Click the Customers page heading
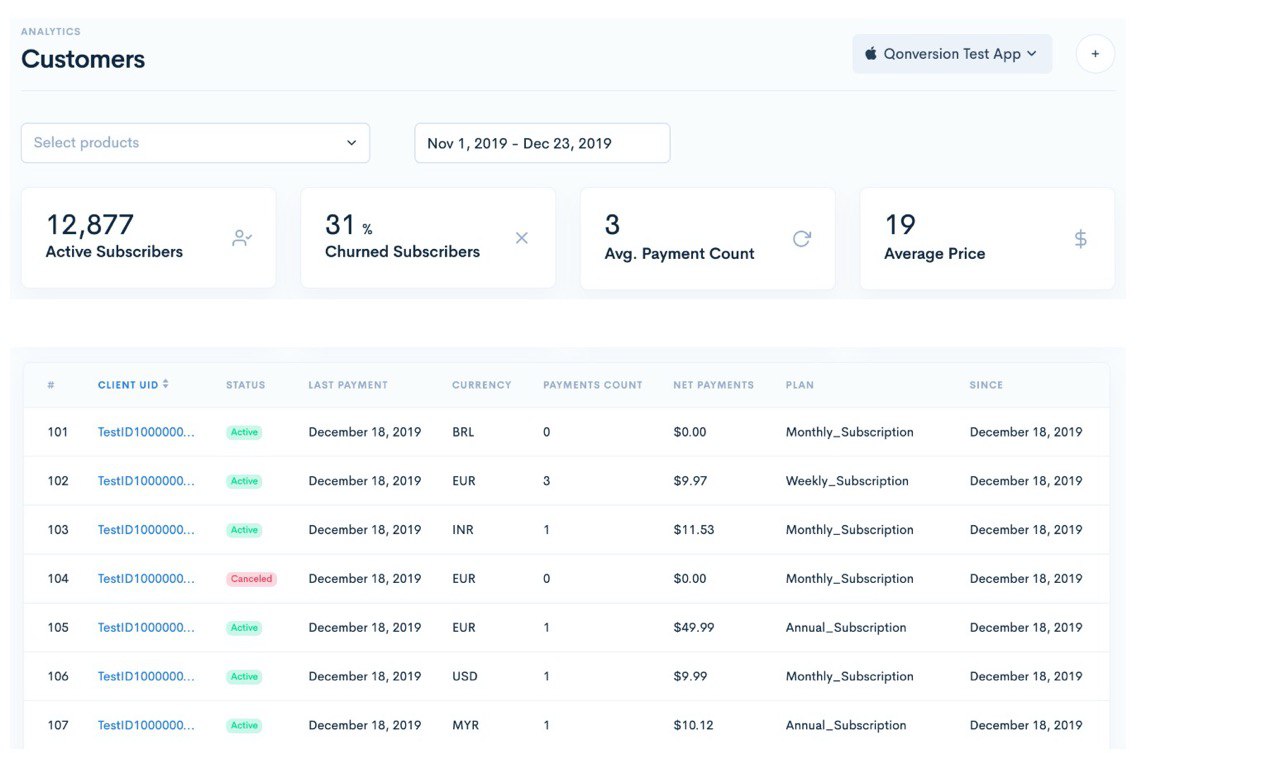The image size is (1280, 764). pos(83,59)
